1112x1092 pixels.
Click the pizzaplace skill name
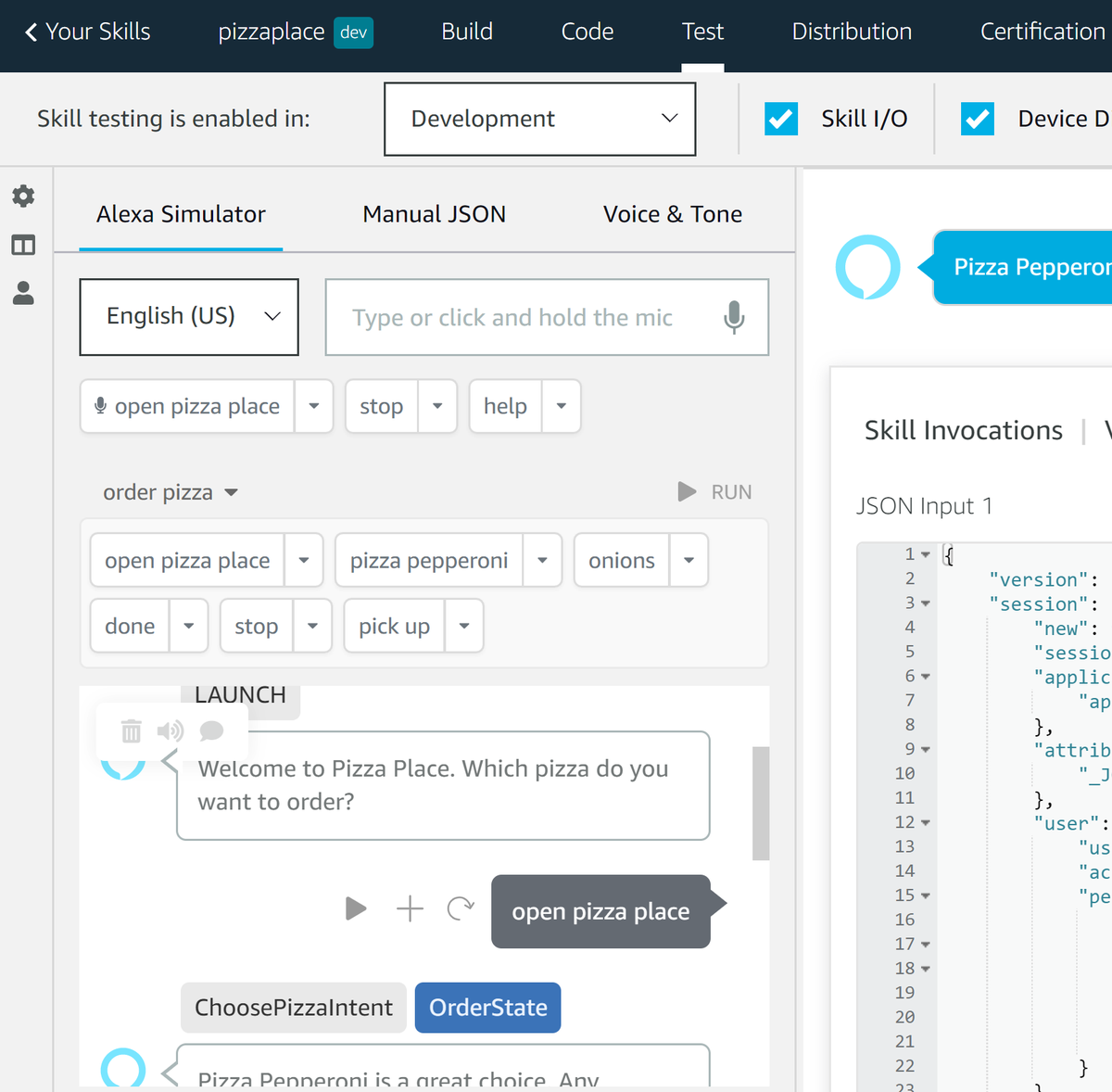click(x=272, y=32)
